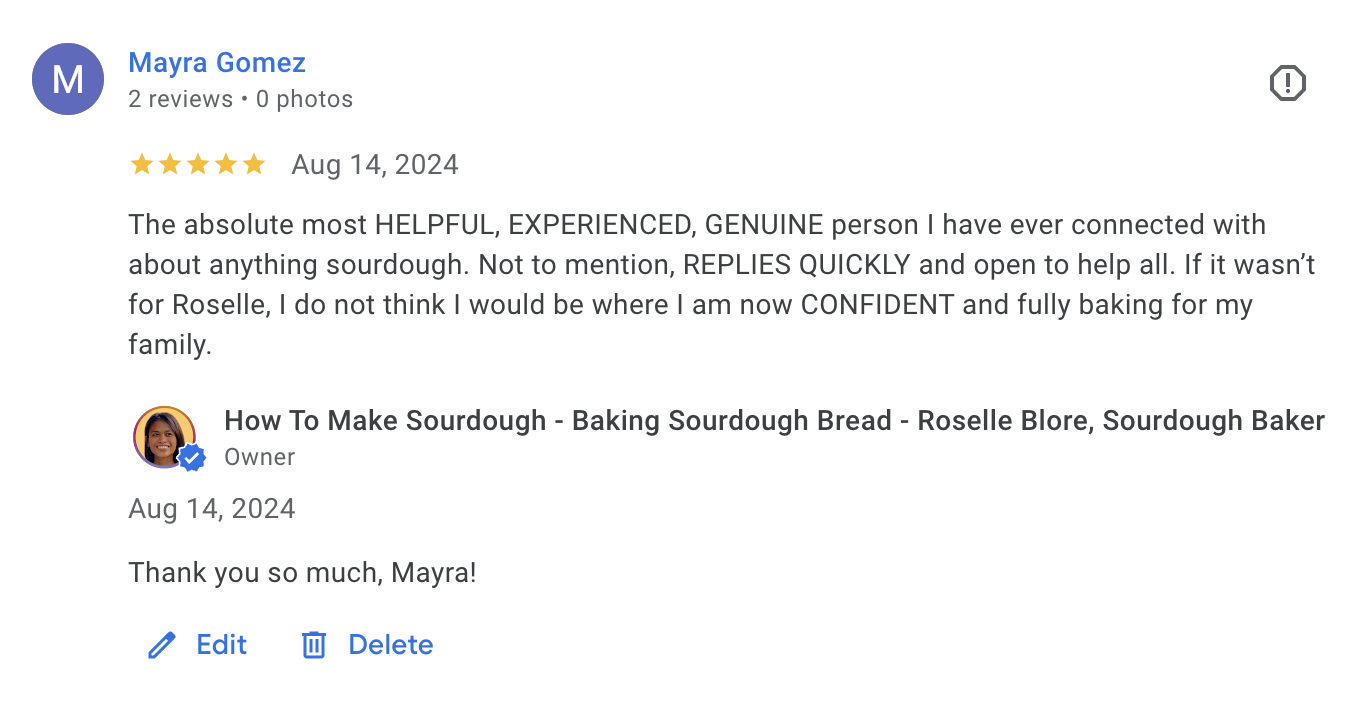Image resolution: width=1370 pixels, height=704 pixels.
Task: Click the "Owner" label under the business name
Action: (259, 457)
